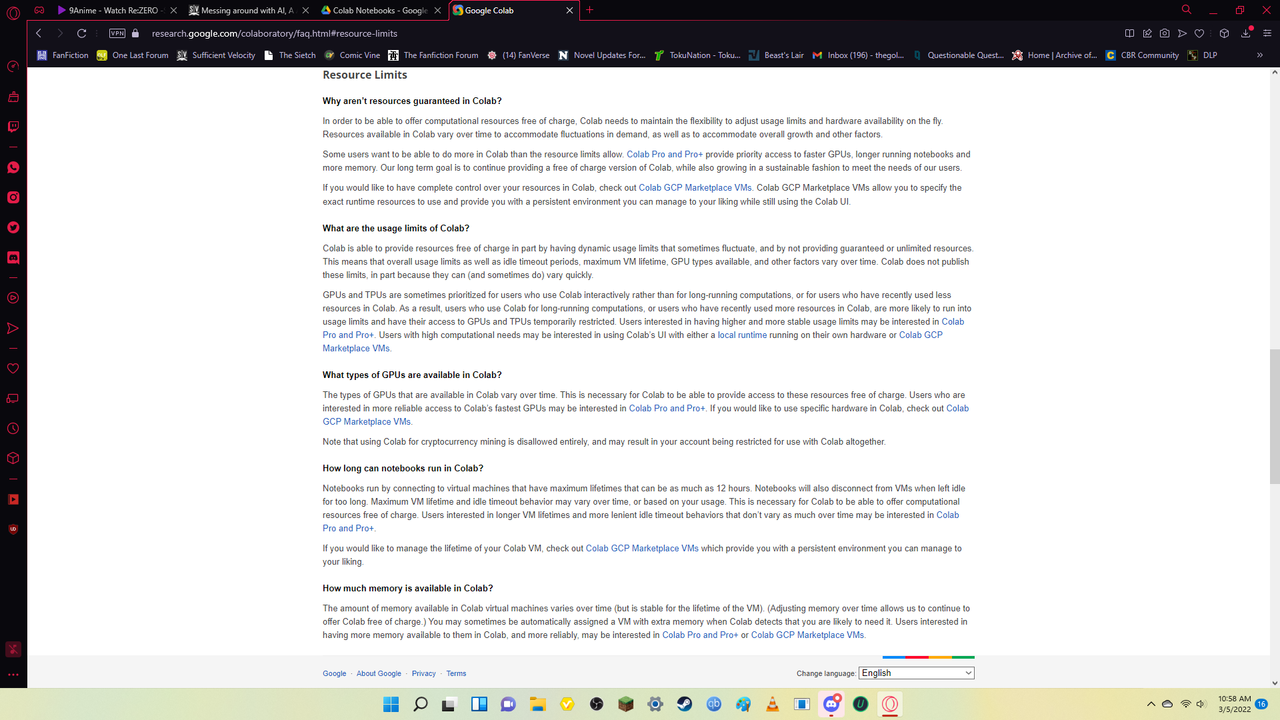The width and height of the screenshot is (1280, 720).
Task: Open GX Corner gamepad icon in tab bar
Action: [40, 10]
